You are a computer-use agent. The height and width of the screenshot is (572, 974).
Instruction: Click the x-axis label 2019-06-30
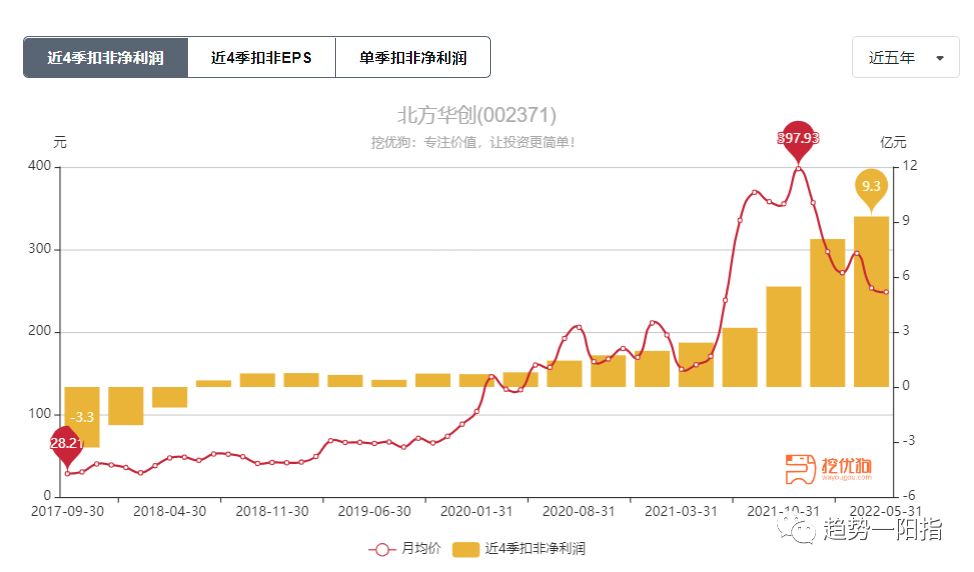[375, 511]
